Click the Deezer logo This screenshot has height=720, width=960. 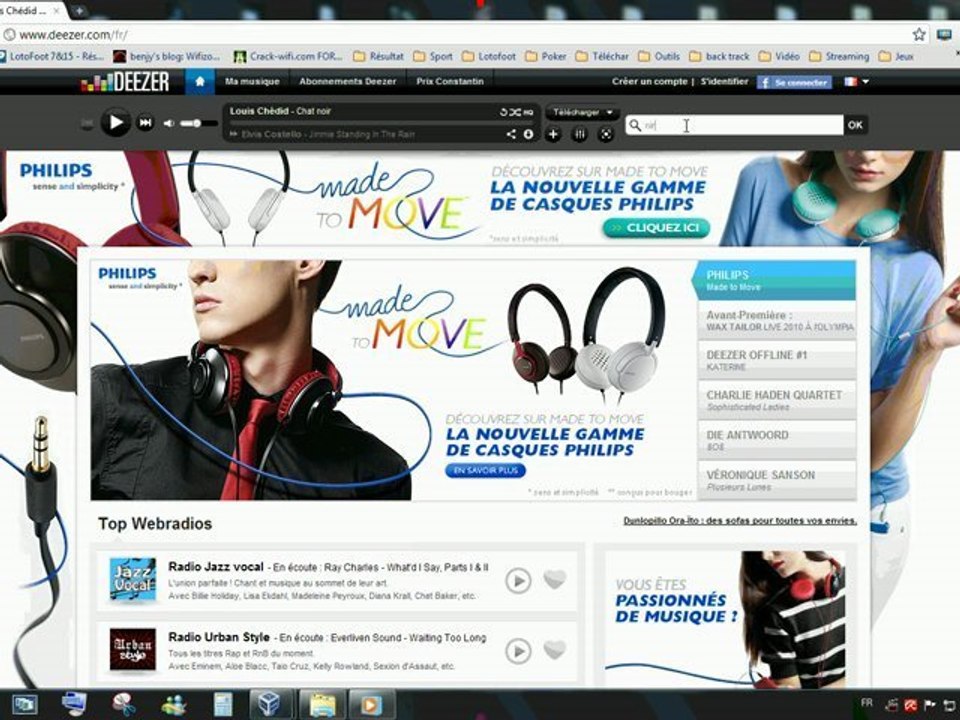click(x=125, y=81)
